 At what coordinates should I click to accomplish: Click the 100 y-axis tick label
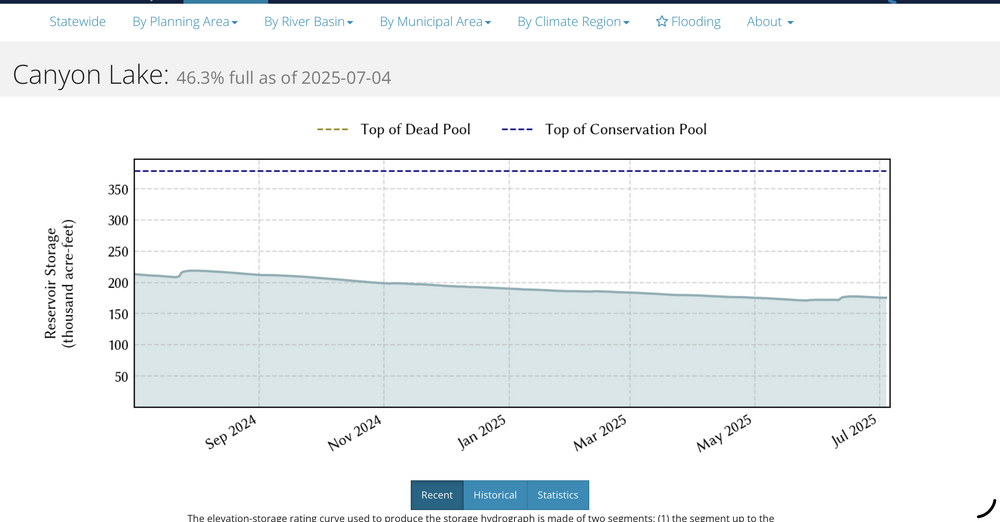118,345
